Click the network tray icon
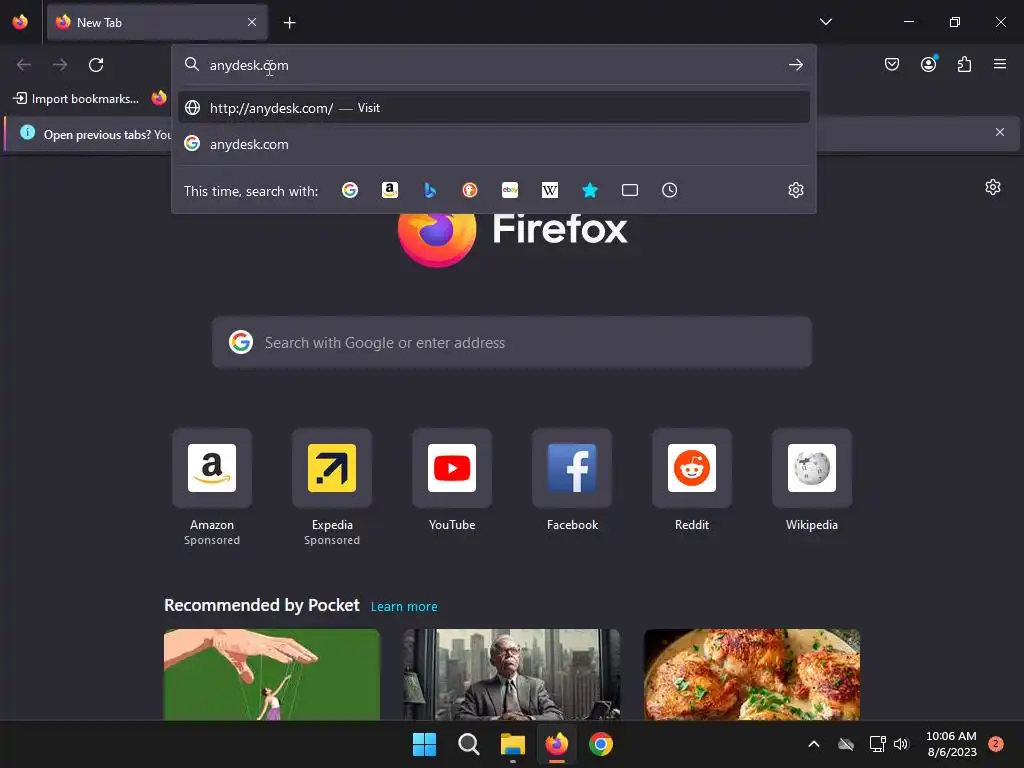Image resolution: width=1024 pixels, height=768 pixels. (877, 744)
